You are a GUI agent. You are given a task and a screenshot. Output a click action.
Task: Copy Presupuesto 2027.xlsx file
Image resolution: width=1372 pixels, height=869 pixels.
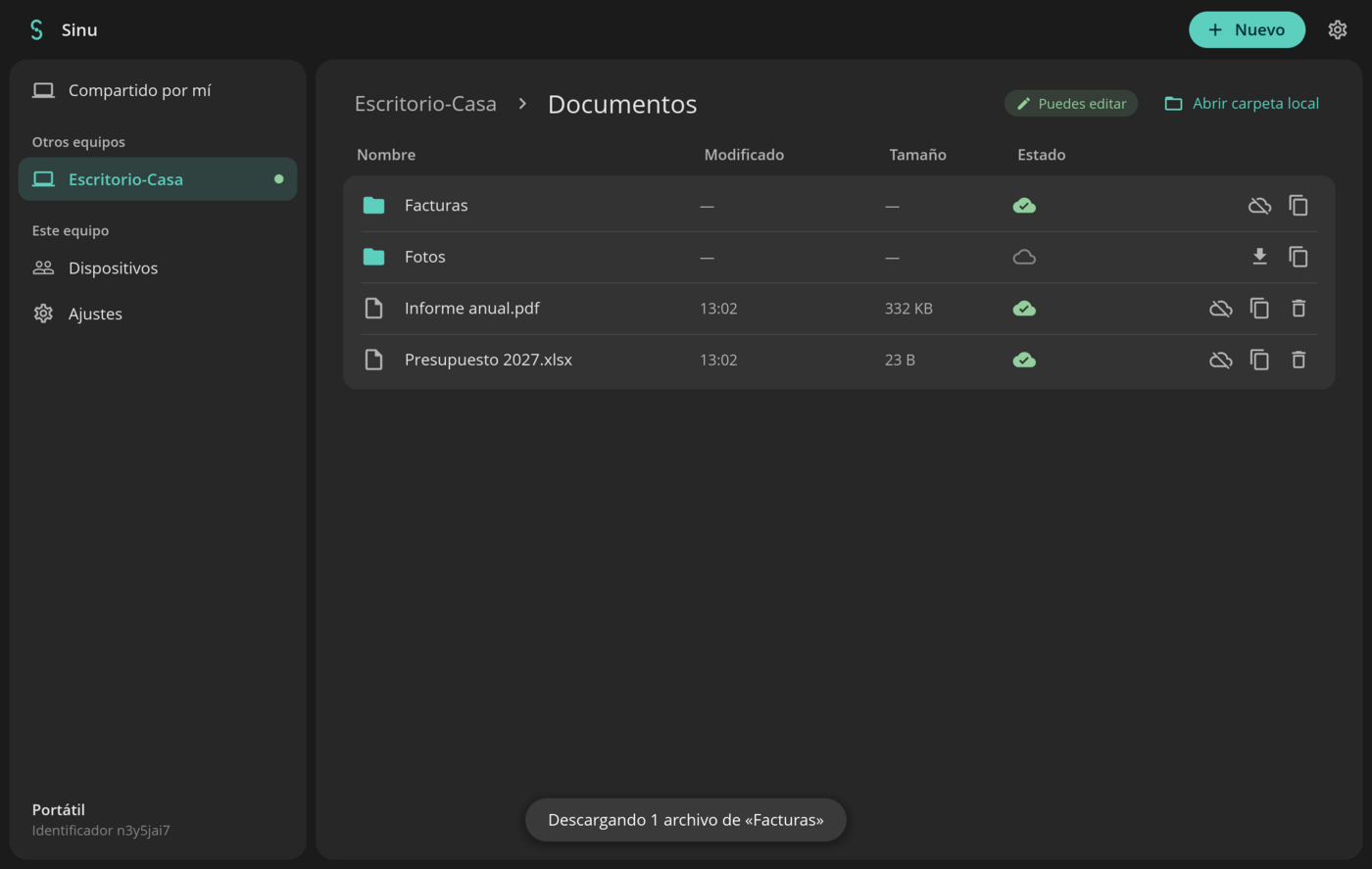click(x=1259, y=360)
